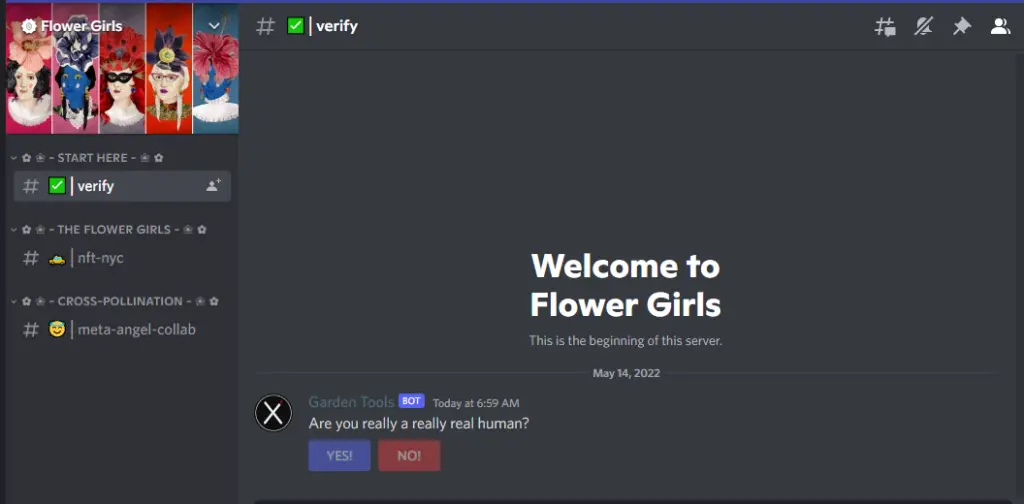Switch to the nft-nyc channel
This screenshot has width=1024, height=504.
click(x=100, y=258)
